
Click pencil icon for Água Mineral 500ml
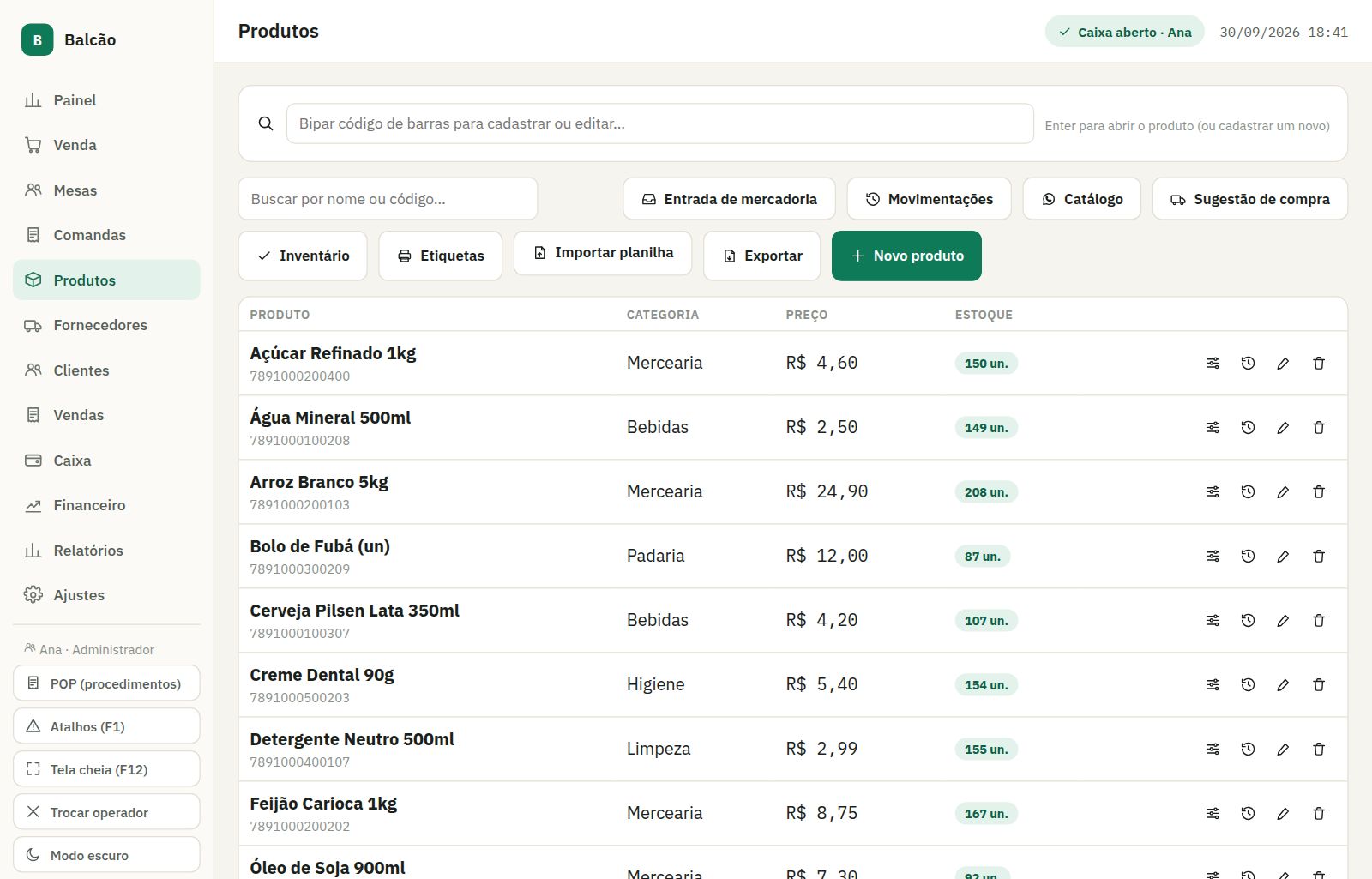click(1283, 428)
